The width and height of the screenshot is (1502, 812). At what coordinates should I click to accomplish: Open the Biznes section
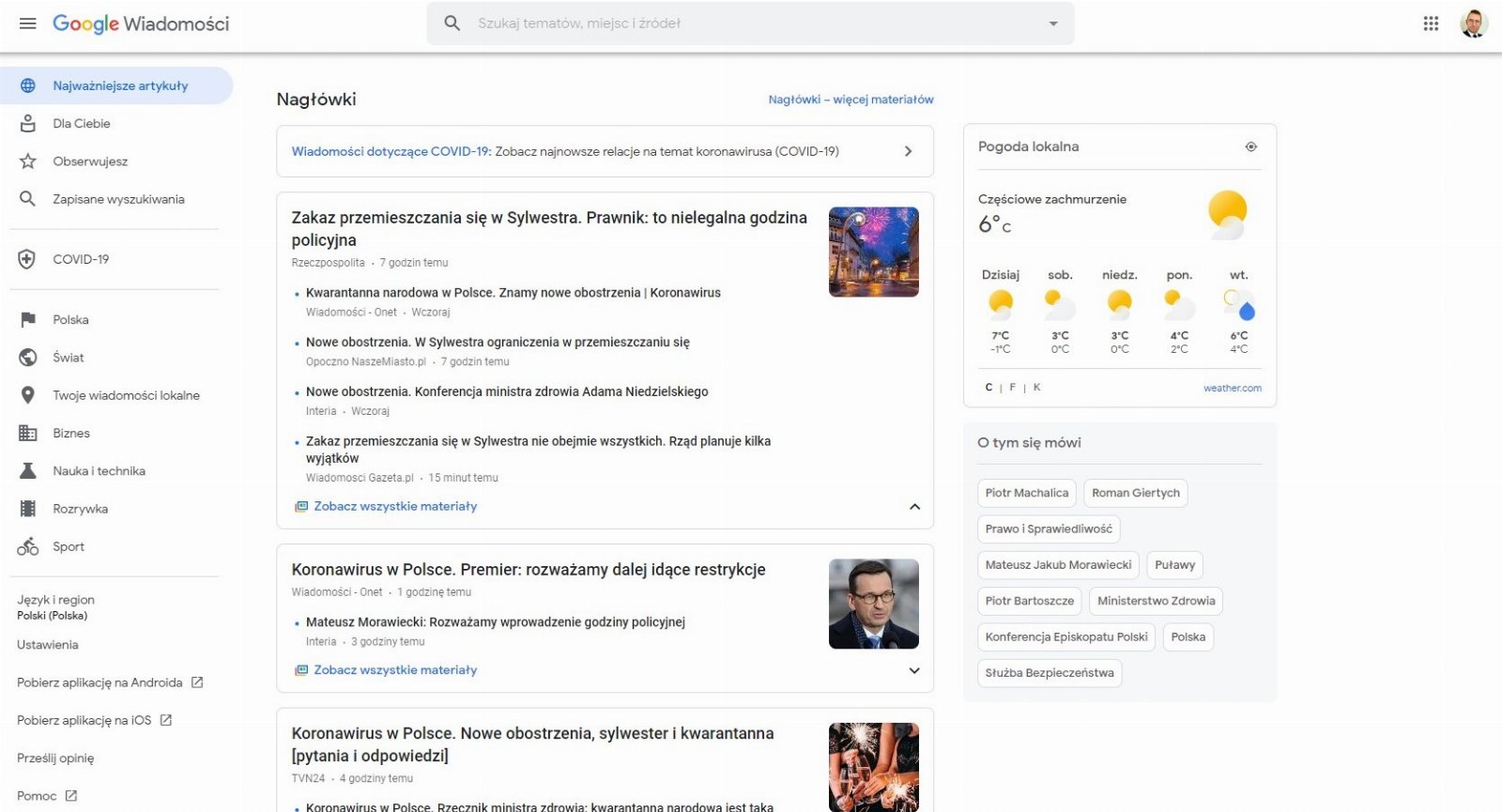tap(70, 433)
